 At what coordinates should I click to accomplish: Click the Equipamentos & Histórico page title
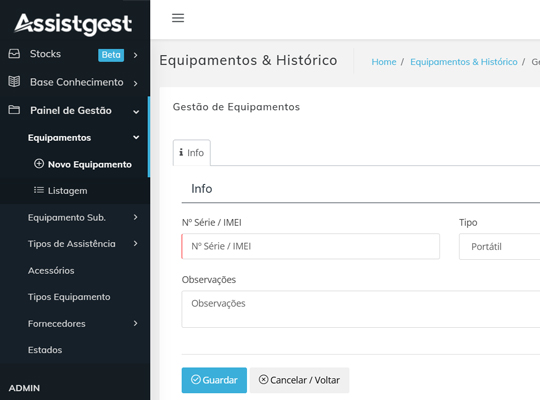pyautogui.click(x=248, y=60)
